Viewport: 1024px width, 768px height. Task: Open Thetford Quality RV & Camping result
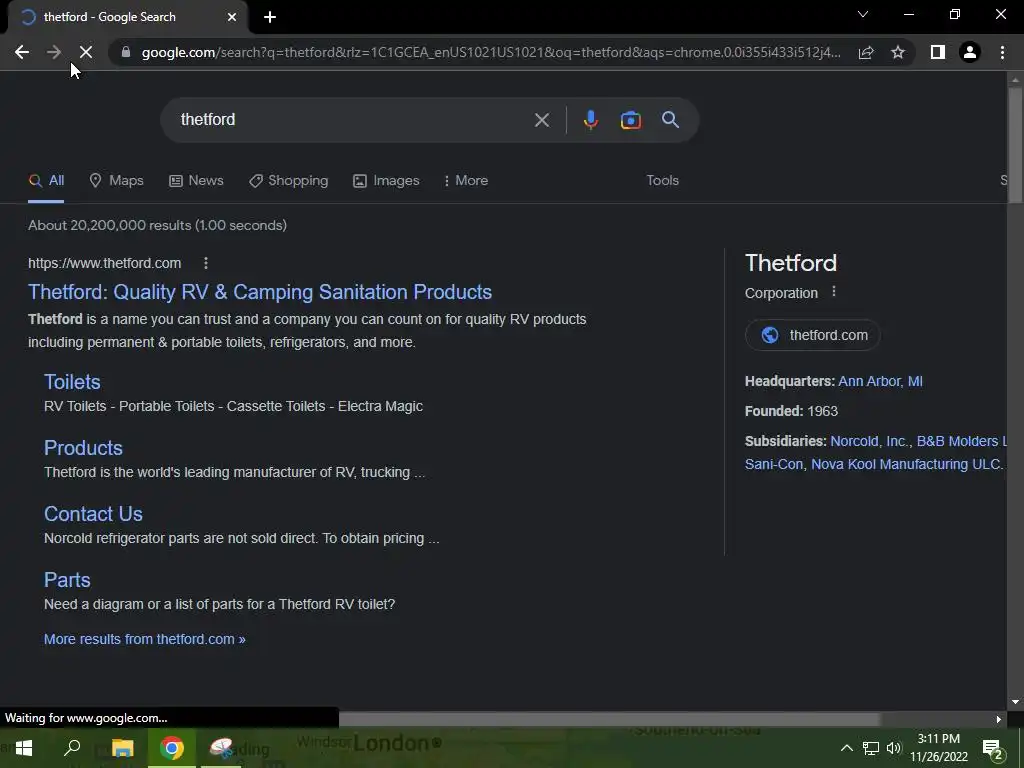click(x=260, y=292)
